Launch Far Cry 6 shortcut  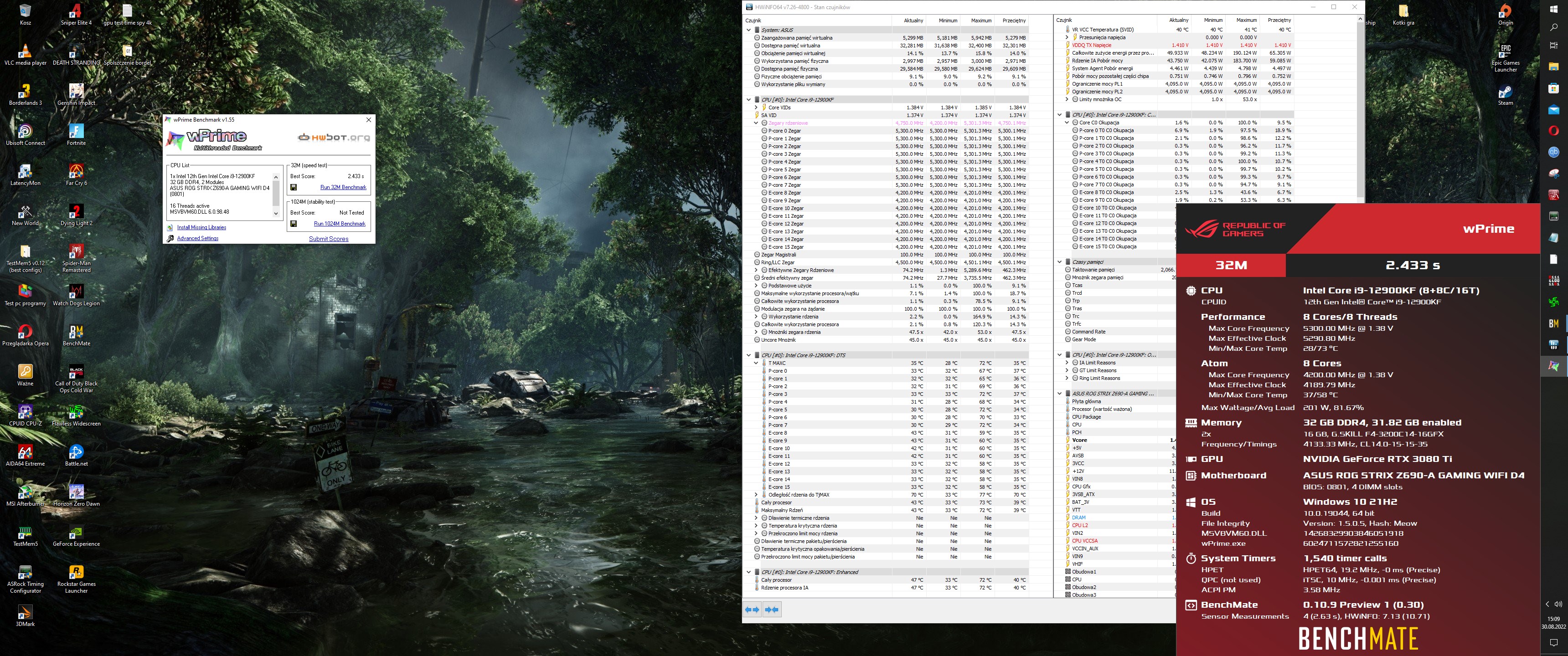[76, 175]
